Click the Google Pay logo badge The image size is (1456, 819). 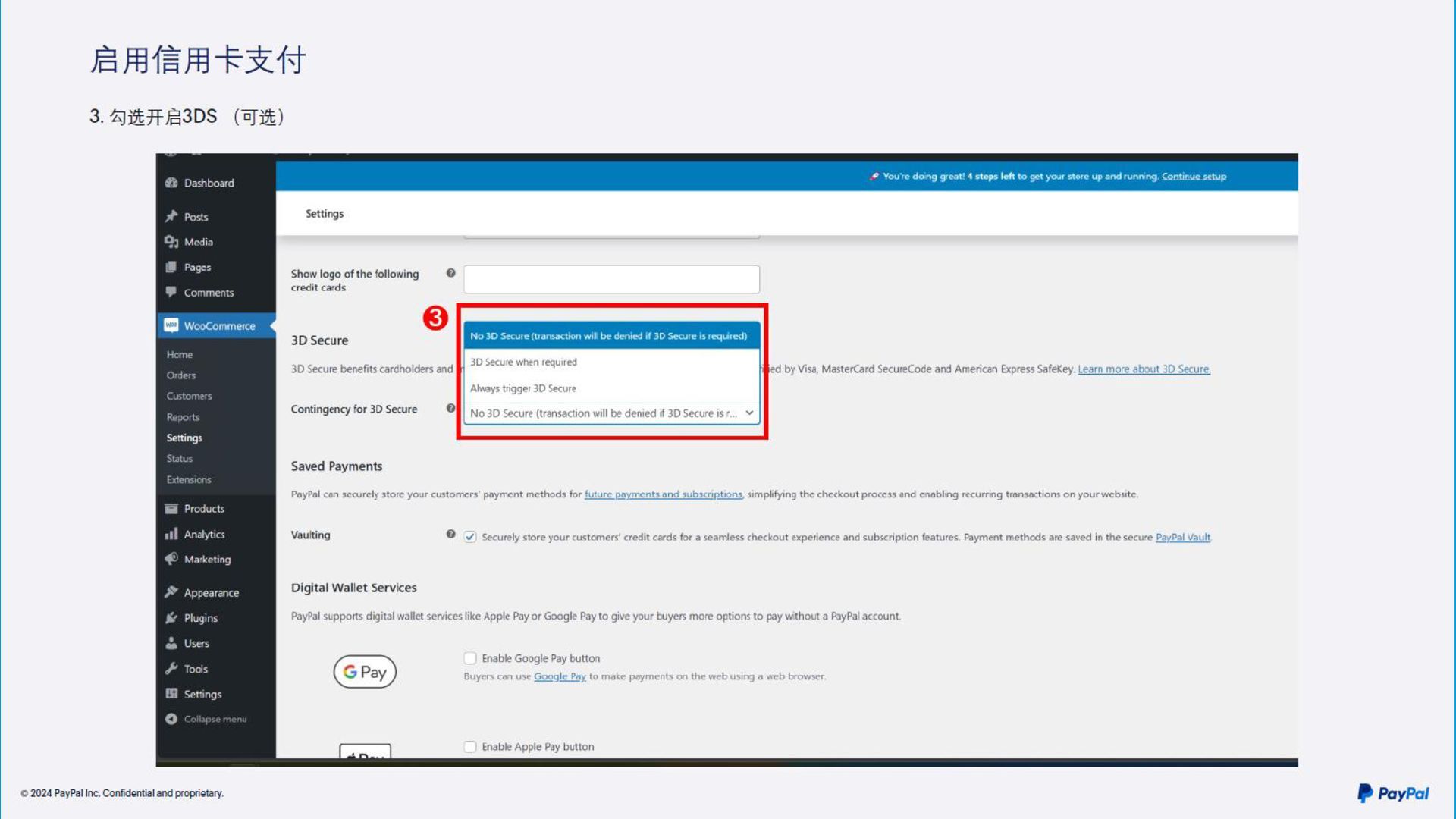point(365,672)
